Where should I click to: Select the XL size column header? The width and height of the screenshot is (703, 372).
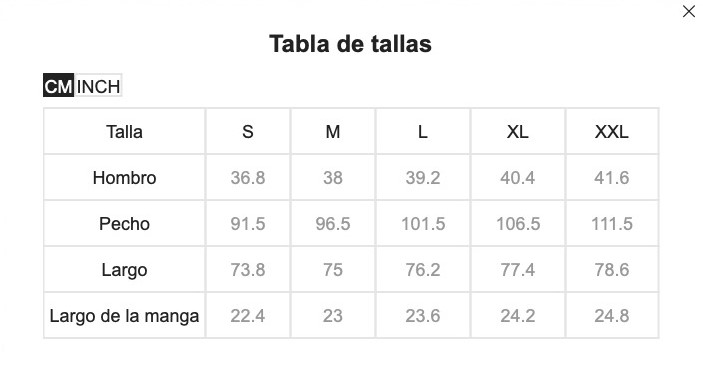[x=518, y=132]
